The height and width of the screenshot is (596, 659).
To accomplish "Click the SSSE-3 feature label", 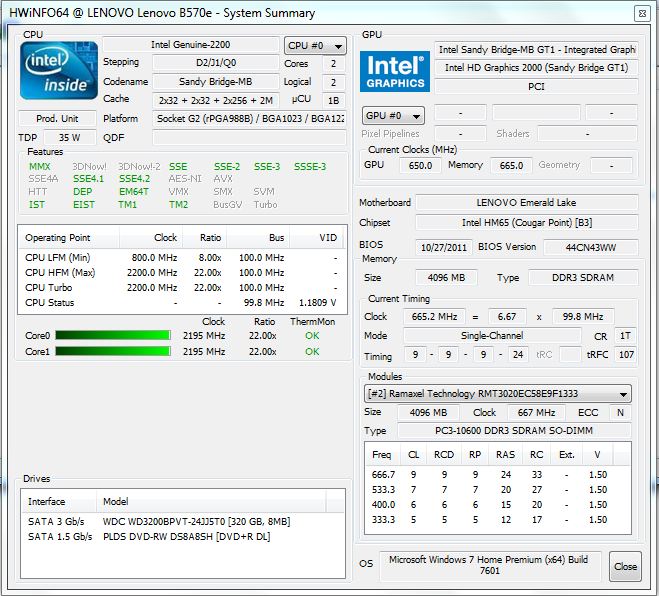I will pos(310,167).
